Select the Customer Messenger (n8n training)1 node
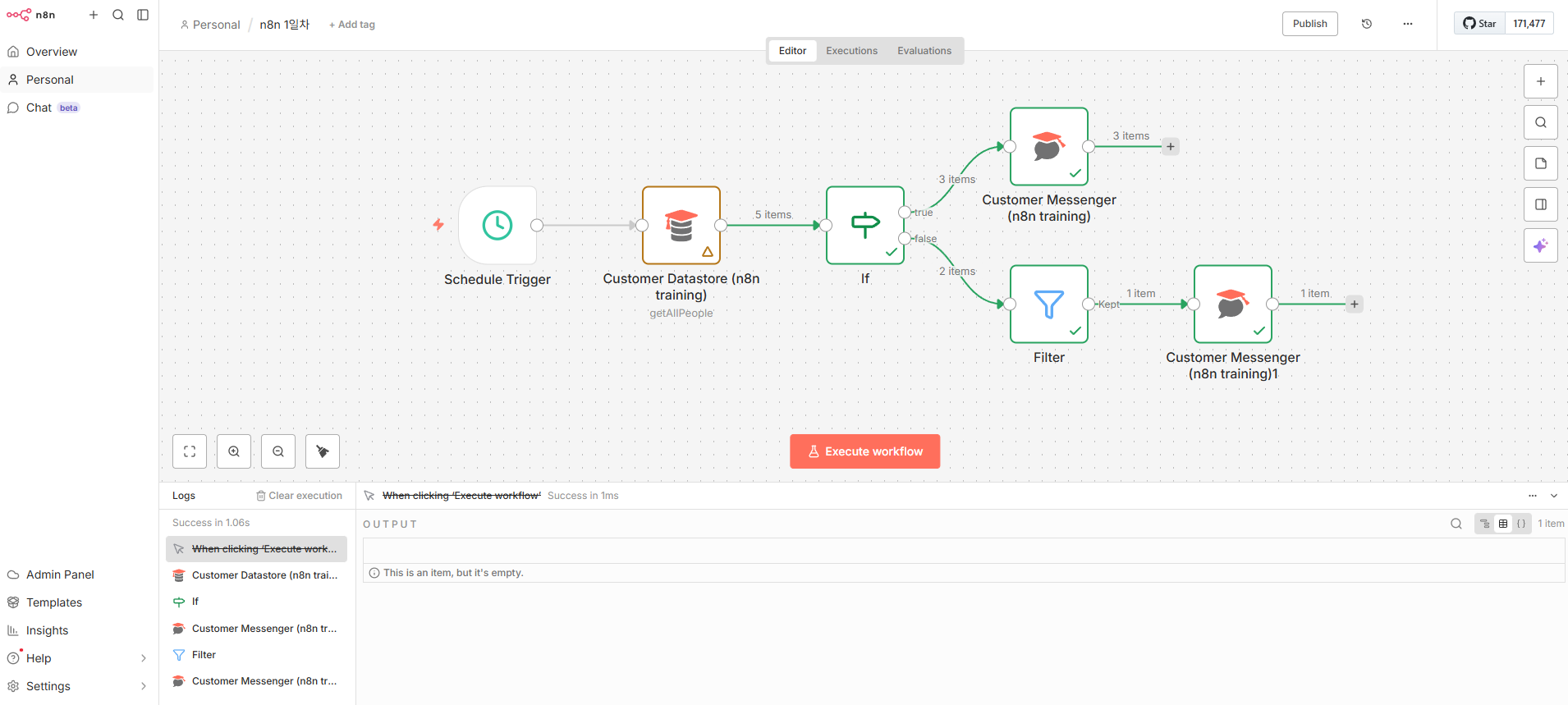Viewport: 1568px width, 705px height. coord(1233,304)
